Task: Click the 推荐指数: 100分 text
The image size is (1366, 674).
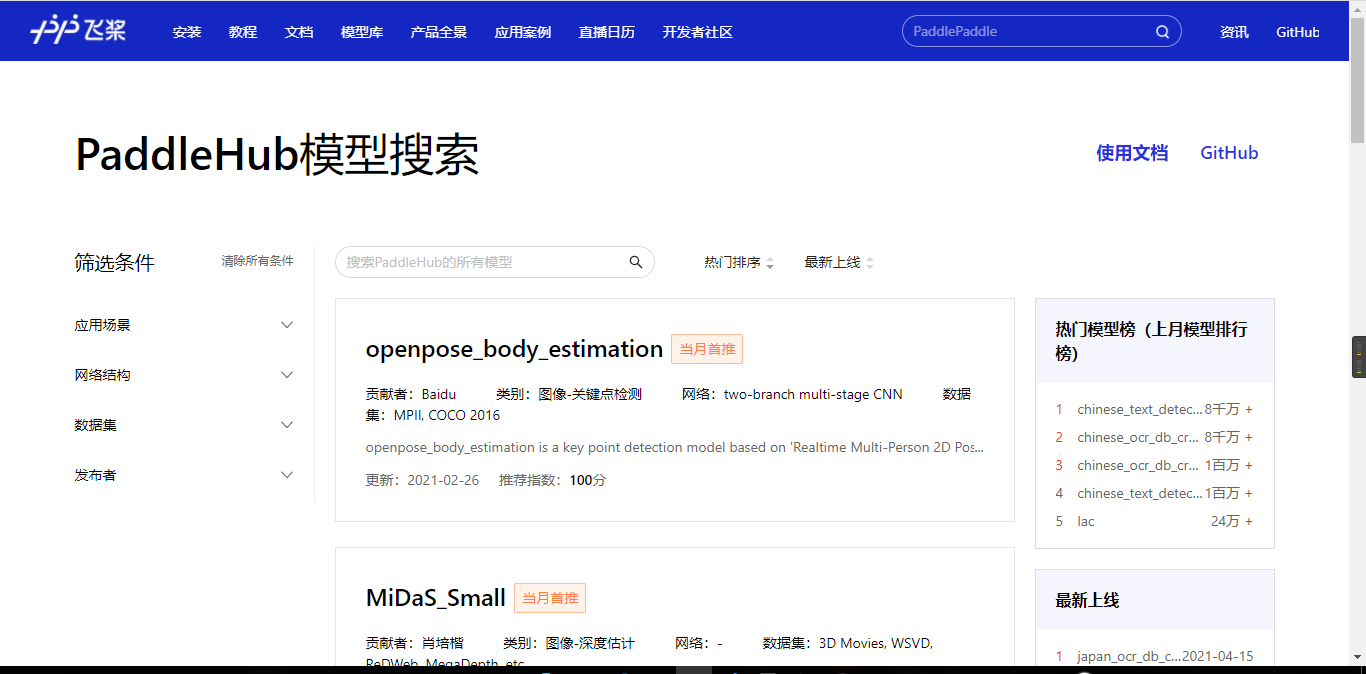Action: pyautogui.click(x=553, y=480)
